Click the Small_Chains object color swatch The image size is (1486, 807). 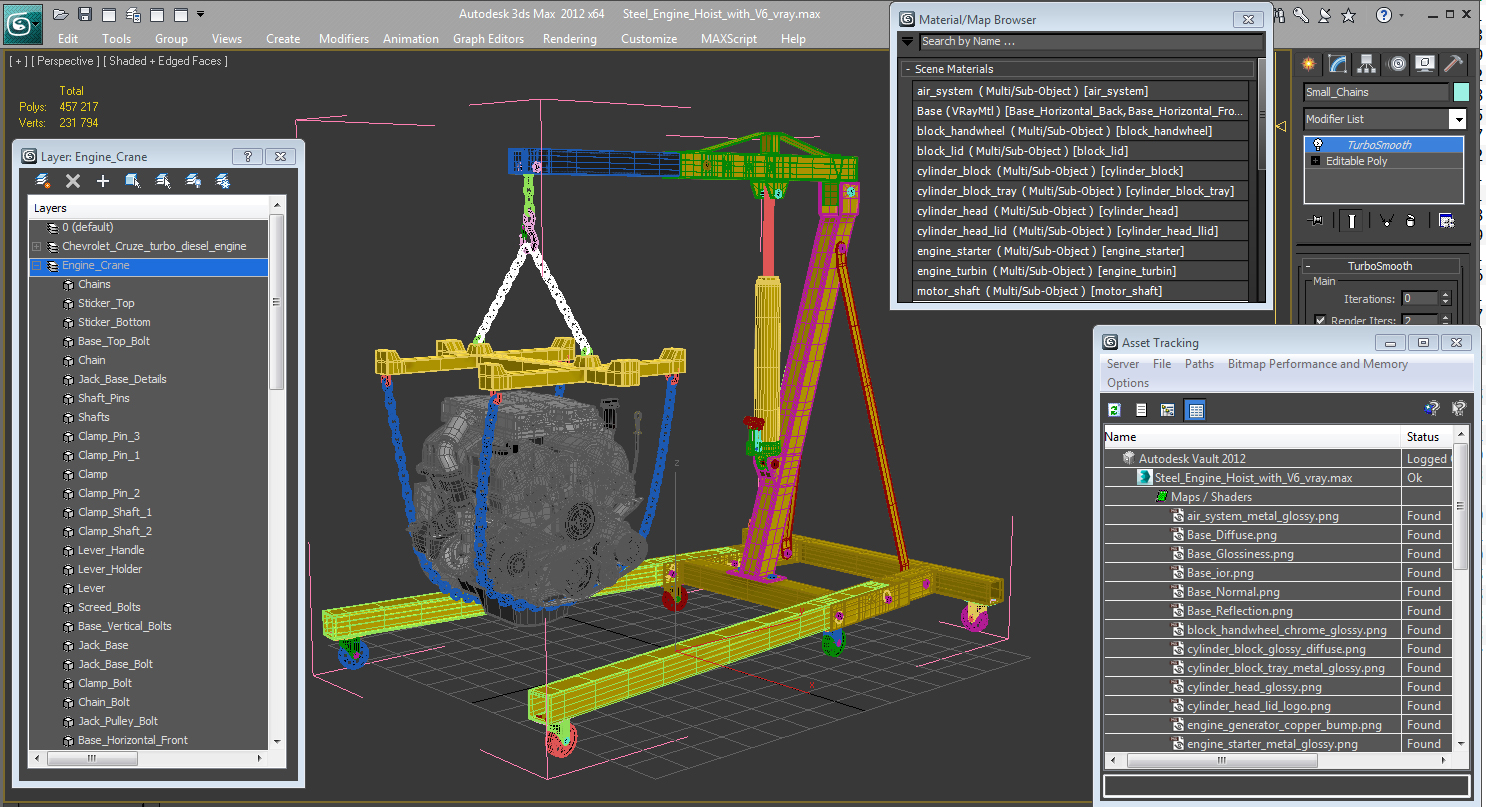[1461, 92]
